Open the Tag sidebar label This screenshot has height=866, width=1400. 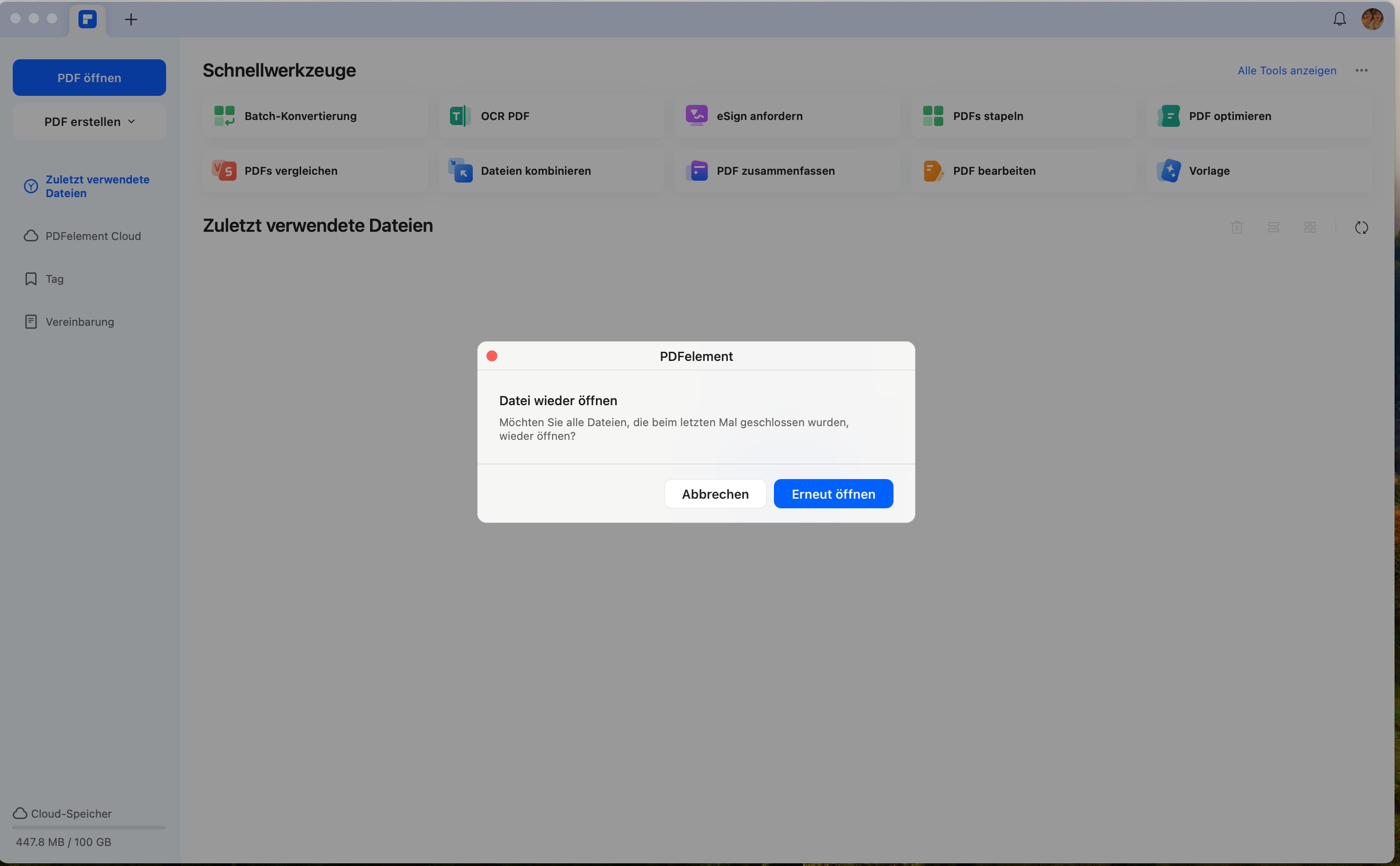[x=54, y=279]
